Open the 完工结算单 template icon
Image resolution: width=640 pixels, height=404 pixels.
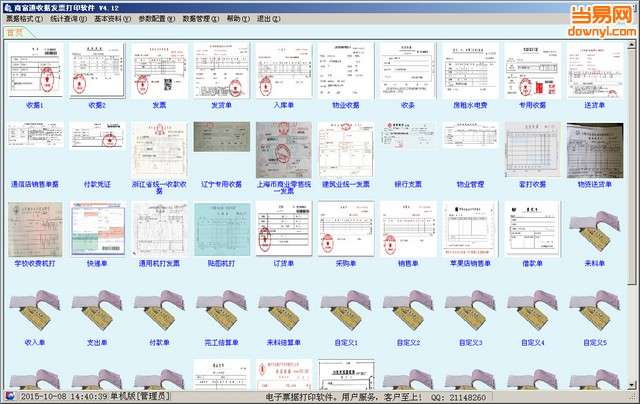222,310
